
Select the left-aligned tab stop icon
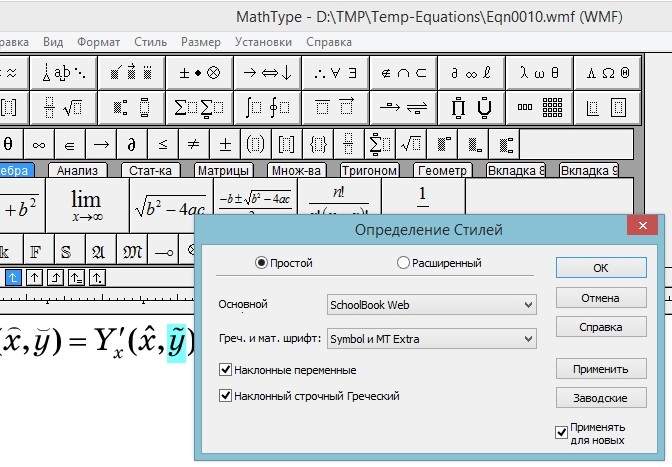(13, 278)
